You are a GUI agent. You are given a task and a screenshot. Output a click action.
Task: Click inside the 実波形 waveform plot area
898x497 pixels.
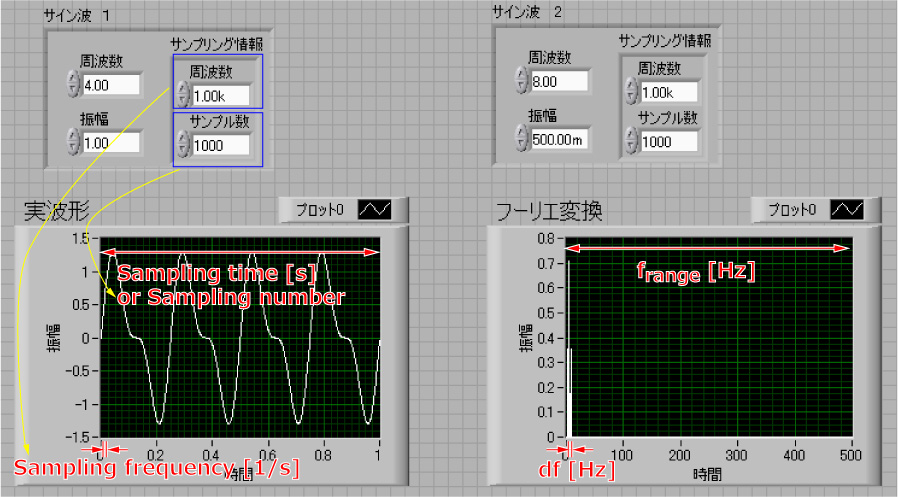point(240,380)
